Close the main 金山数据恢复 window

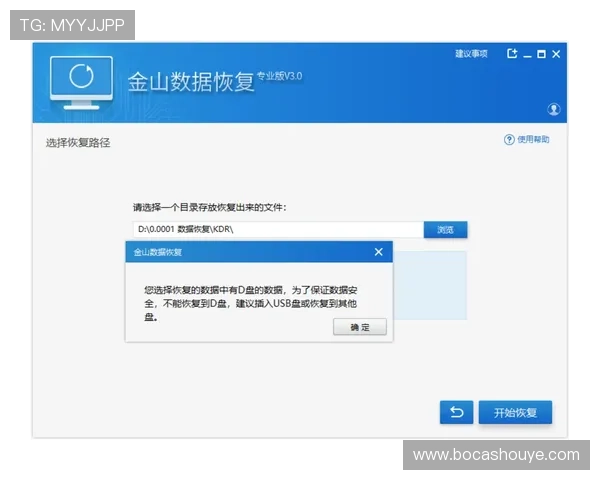(556, 54)
